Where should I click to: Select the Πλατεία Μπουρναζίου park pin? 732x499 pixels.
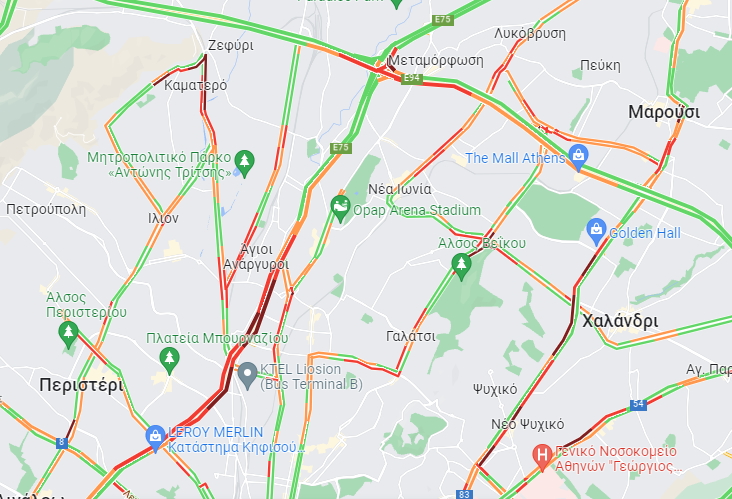click(x=169, y=360)
